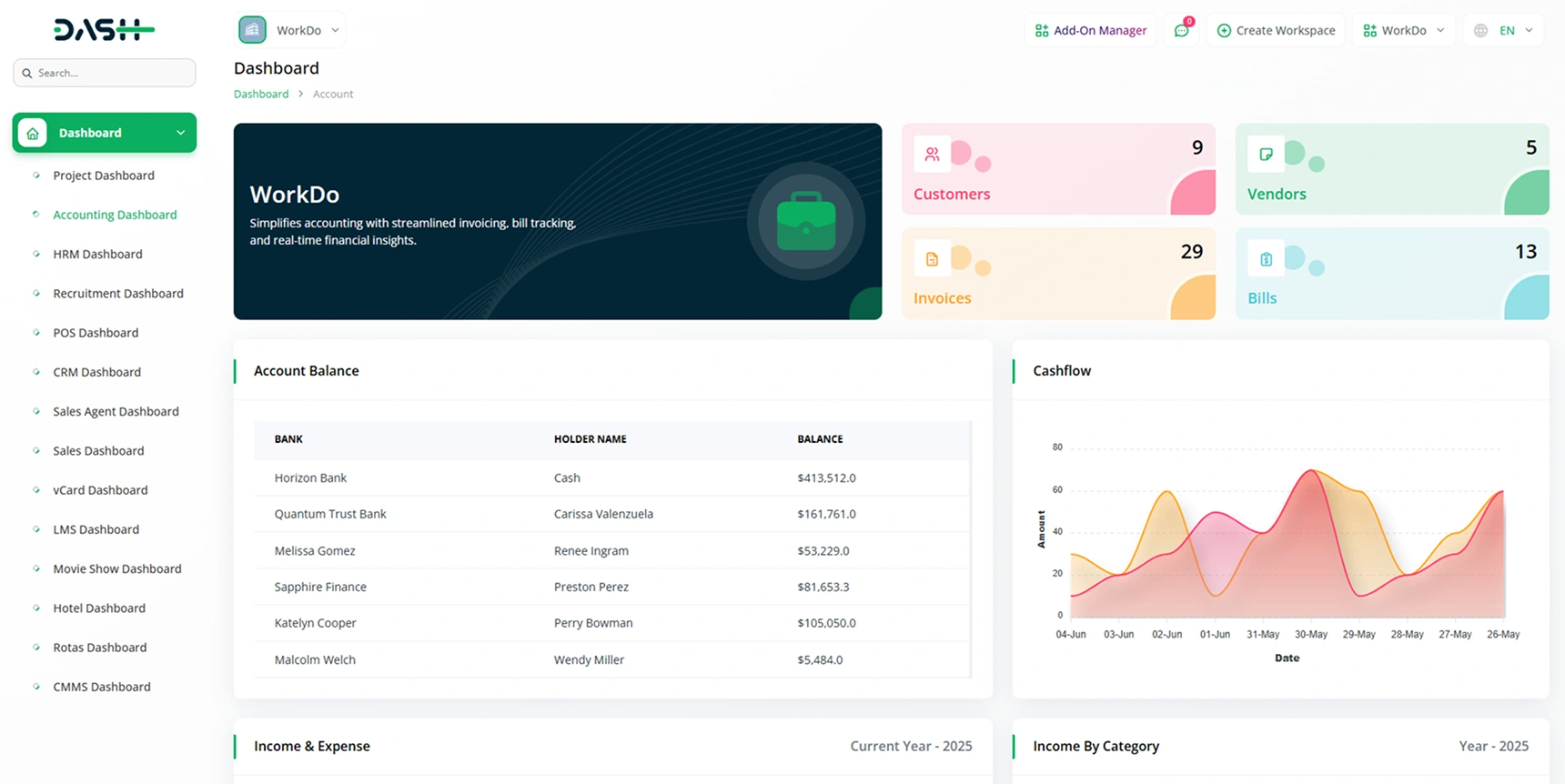Click the Create Workspace button
Screen dimensions: 1565x784
coord(1275,31)
